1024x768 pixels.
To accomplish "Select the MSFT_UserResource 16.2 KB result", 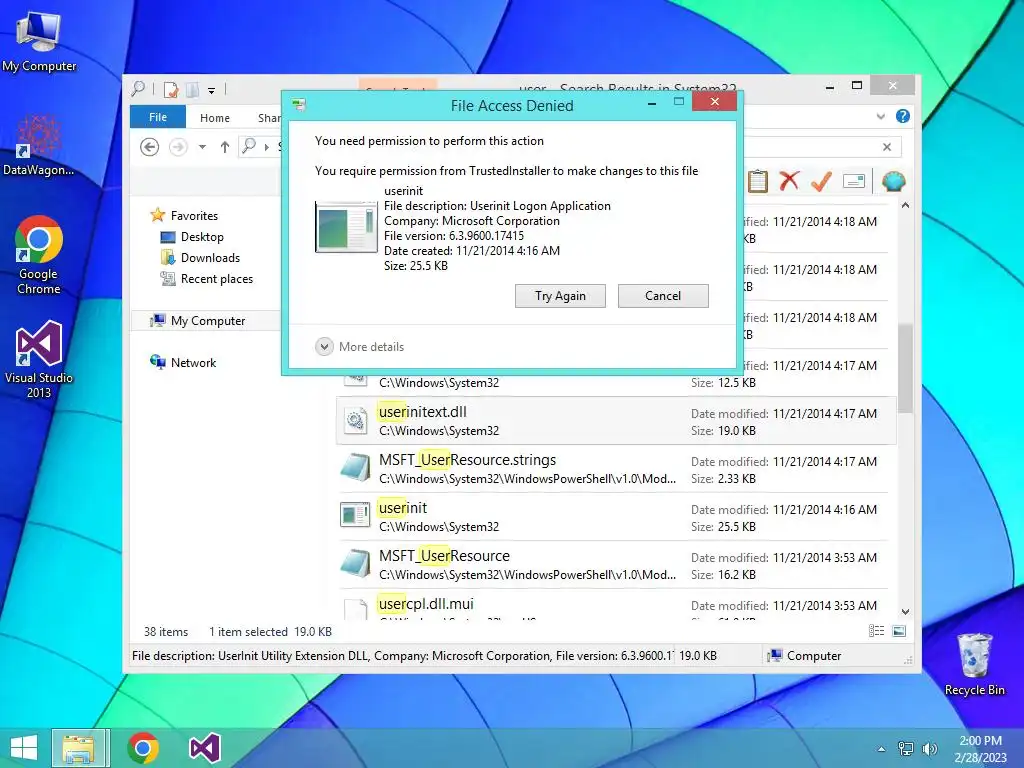I will pyautogui.click(x=616, y=565).
